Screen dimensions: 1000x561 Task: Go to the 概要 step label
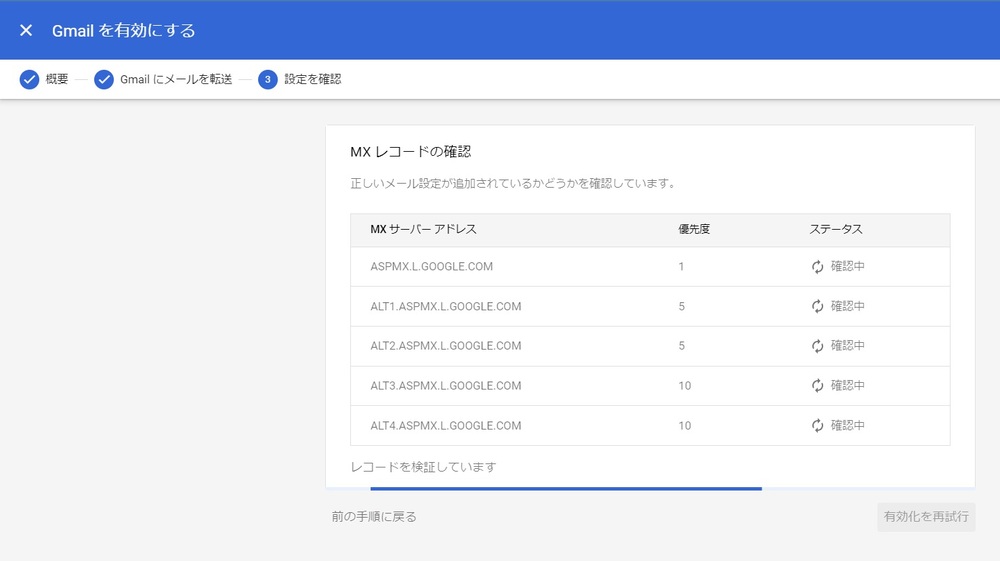point(57,79)
